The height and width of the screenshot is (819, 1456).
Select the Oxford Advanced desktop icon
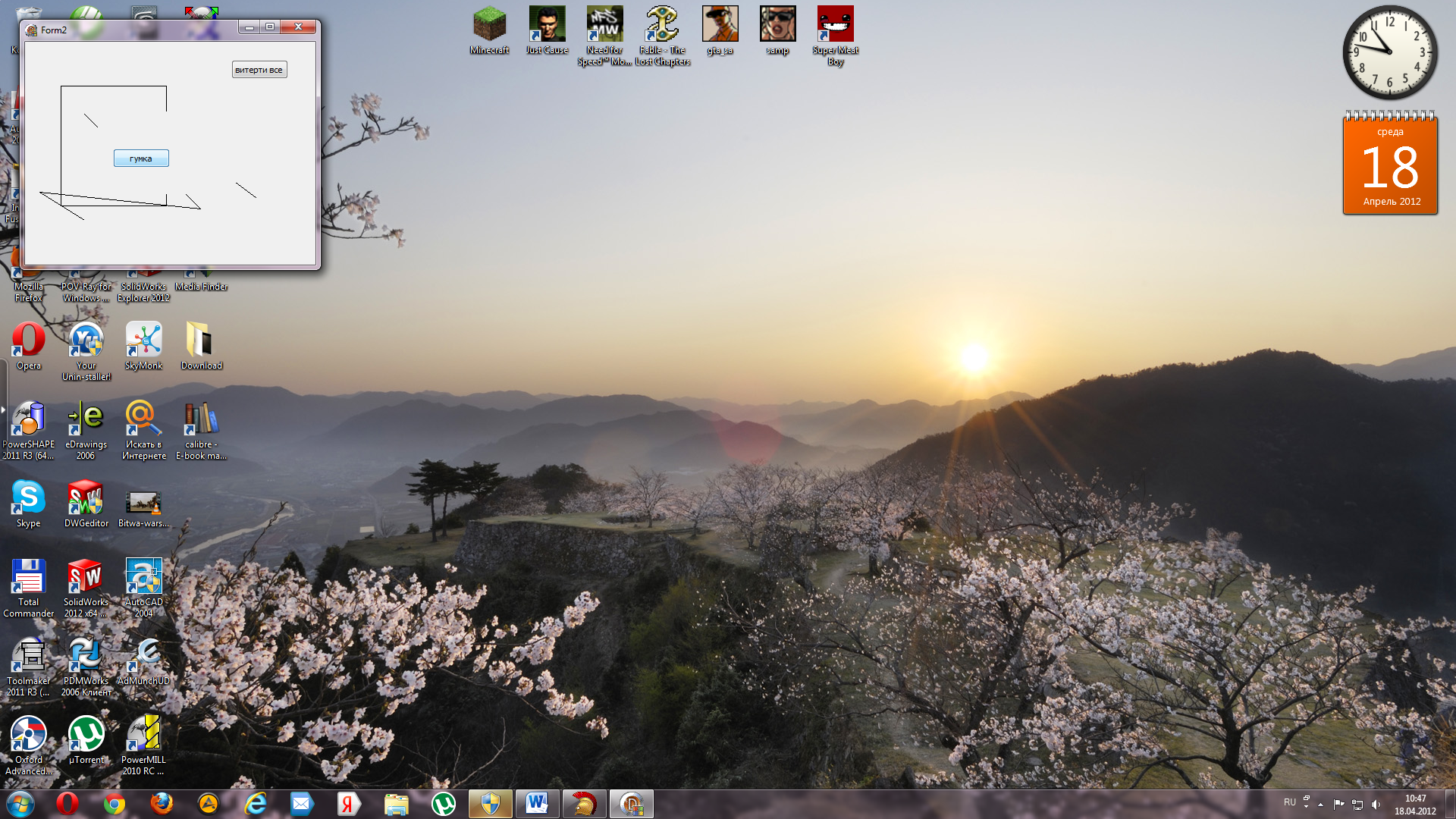tap(29, 745)
